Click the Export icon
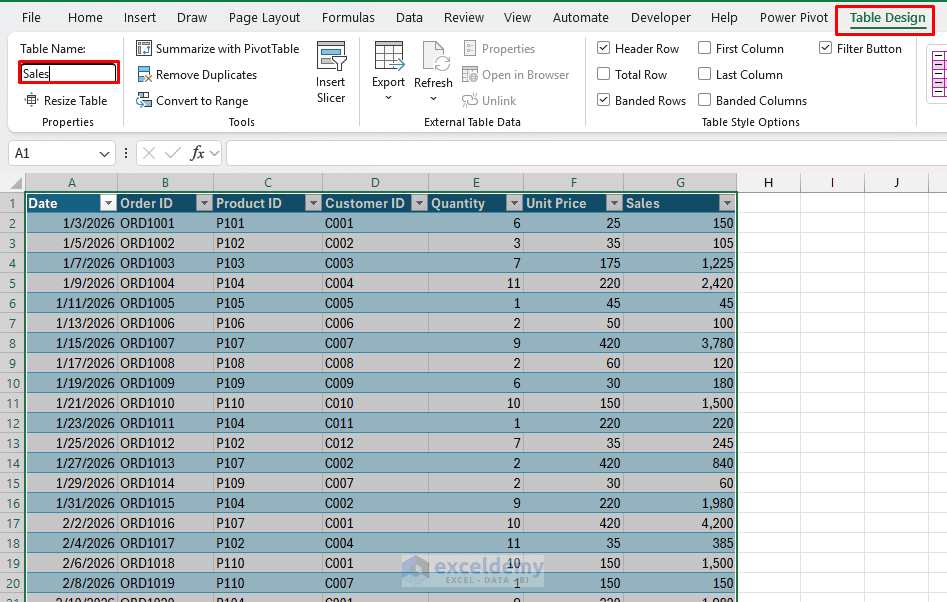Image resolution: width=947 pixels, height=602 pixels. click(x=389, y=56)
